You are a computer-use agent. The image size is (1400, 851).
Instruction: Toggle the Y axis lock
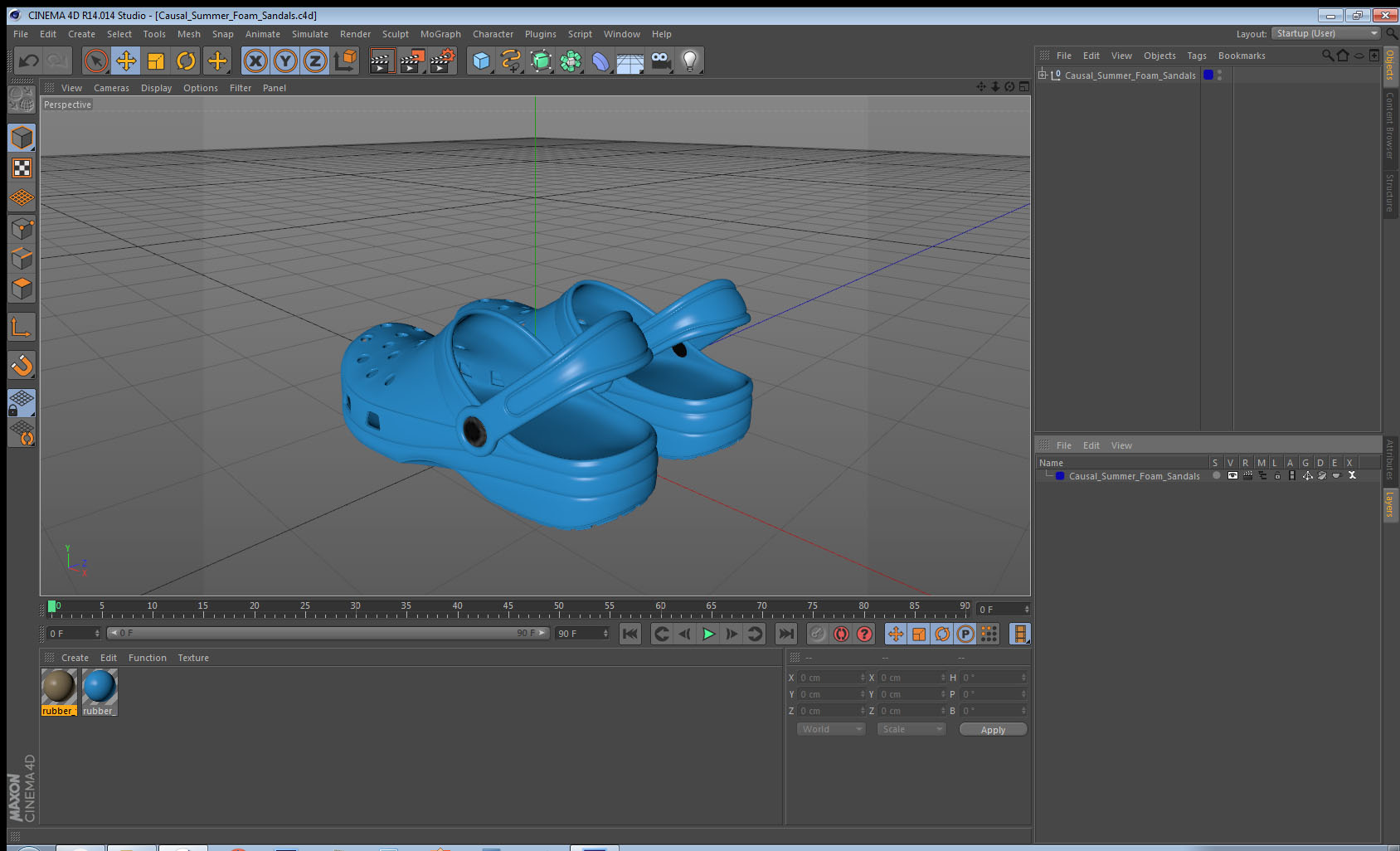(285, 61)
